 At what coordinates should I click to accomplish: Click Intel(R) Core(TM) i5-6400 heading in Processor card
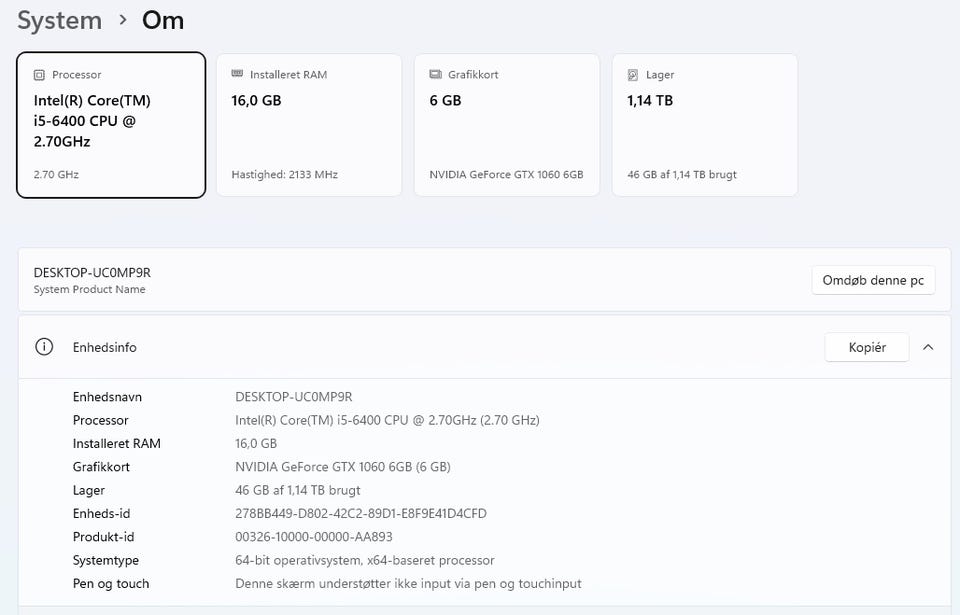click(x=92, y=121)
